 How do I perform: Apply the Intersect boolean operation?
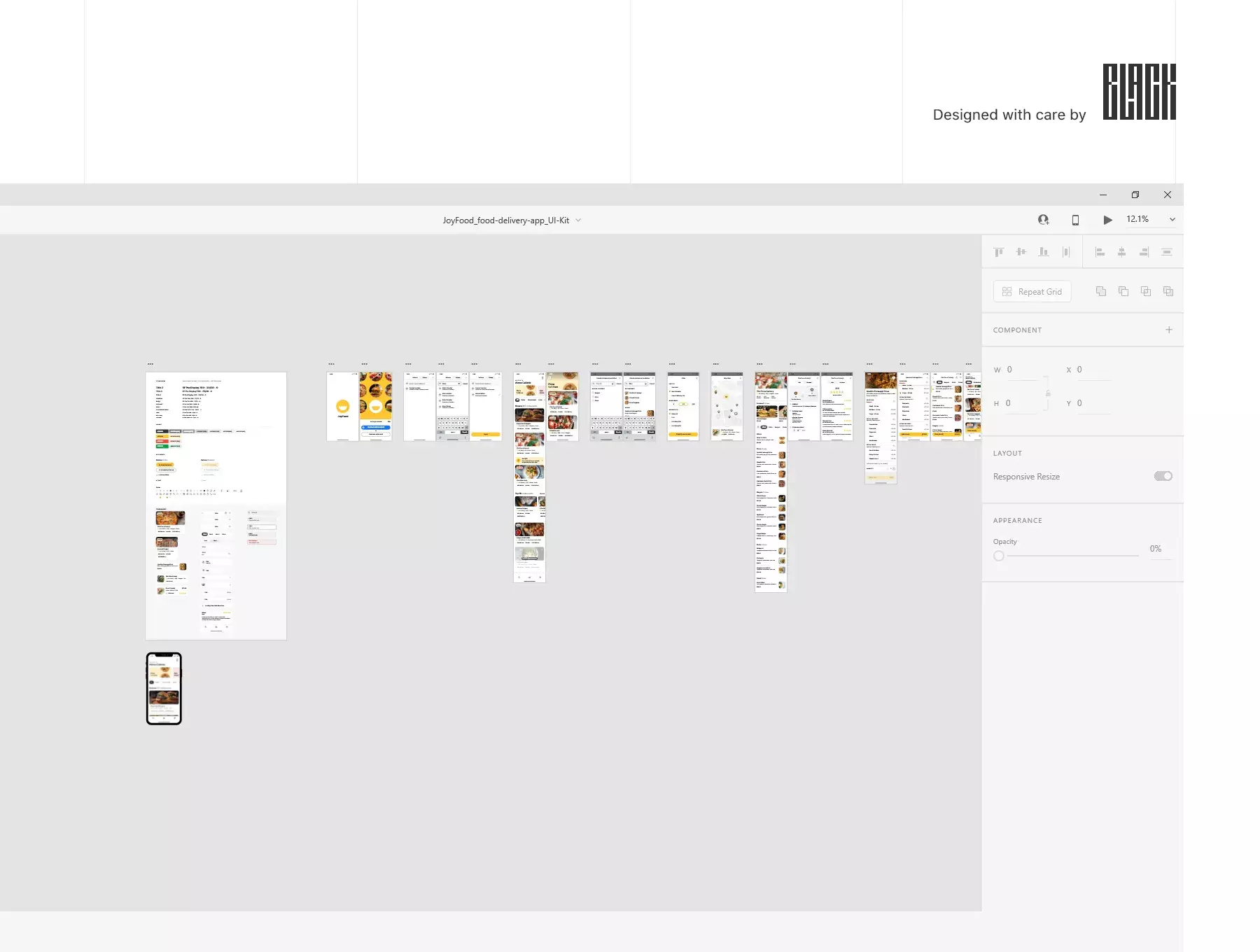[1146, 291]
